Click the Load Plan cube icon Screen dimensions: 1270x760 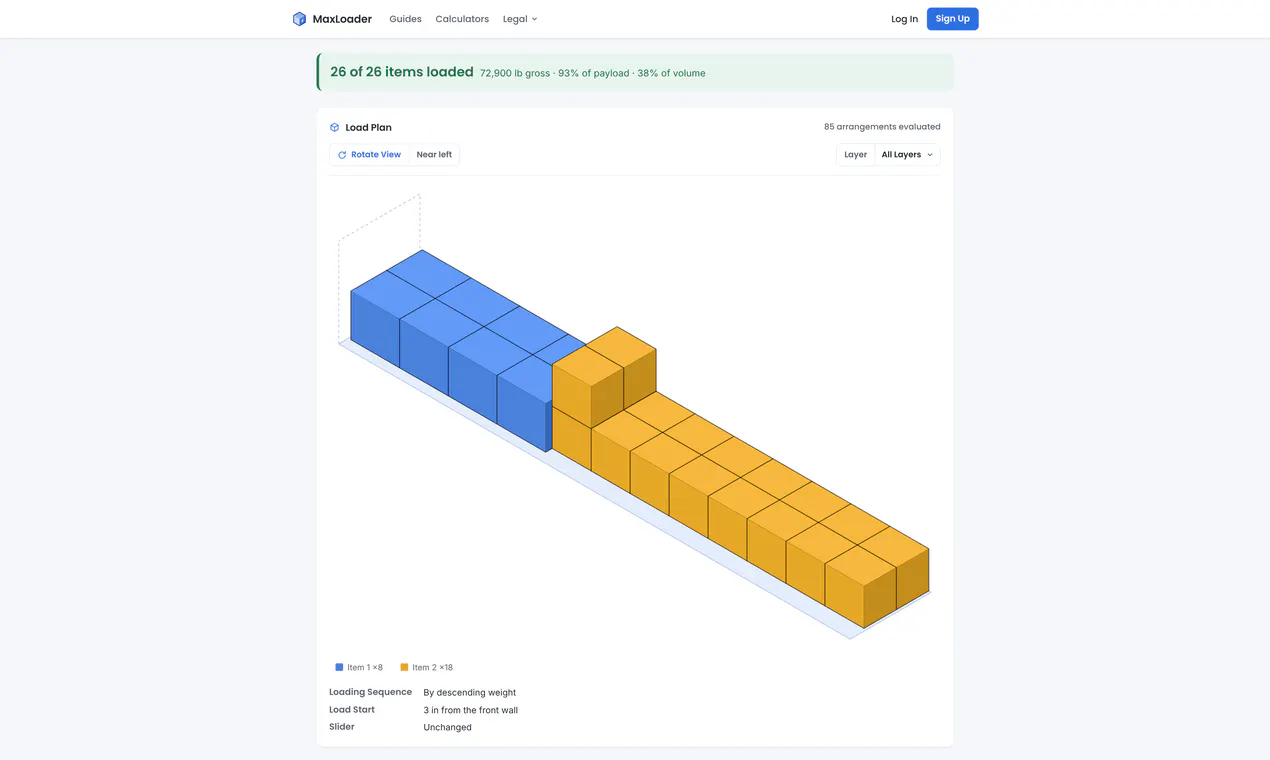click(335, 127)
